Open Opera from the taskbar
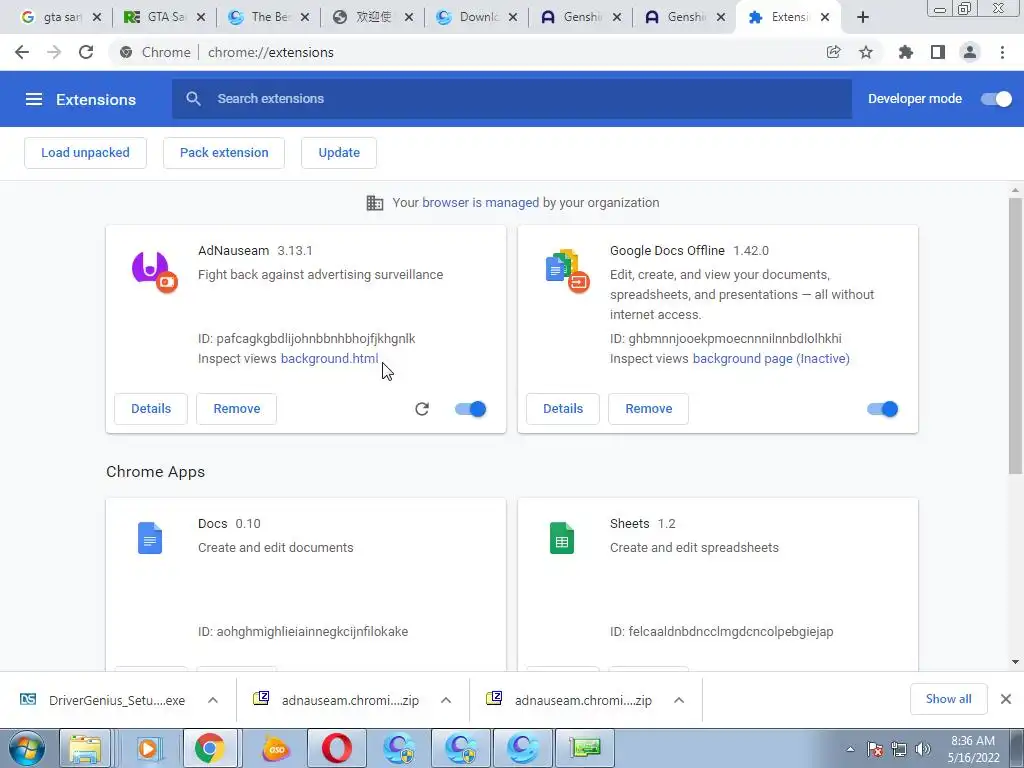 click(x=336, y=748)
